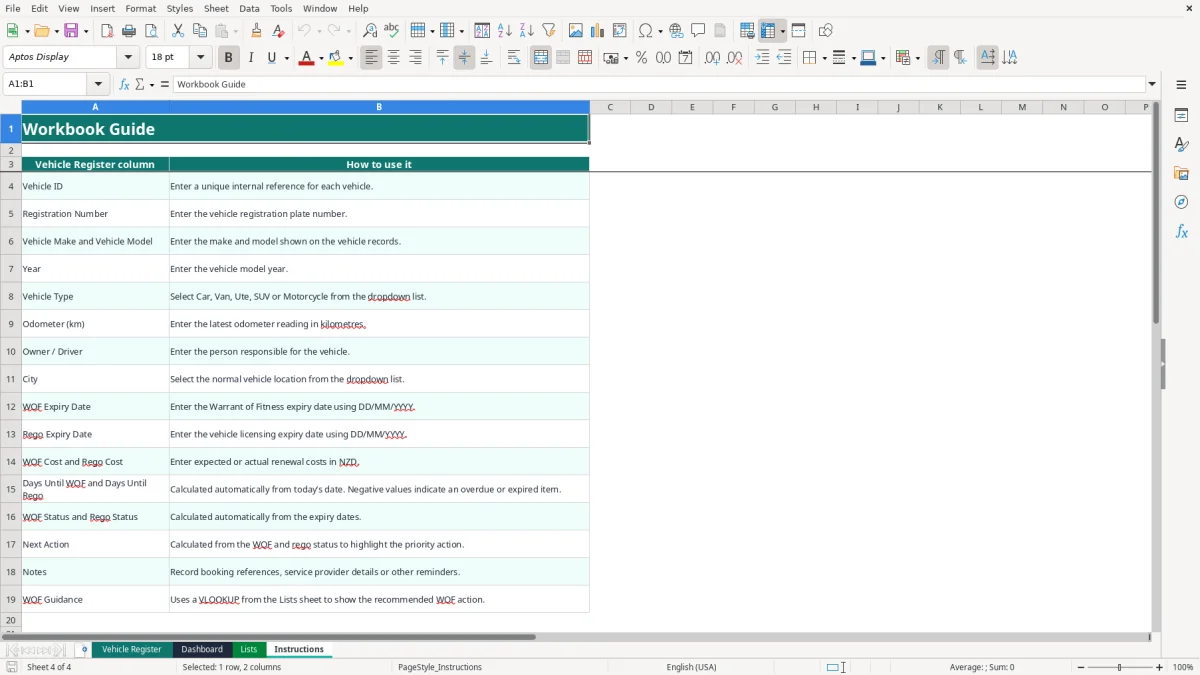Open the font size dropdown
Image resolution: width=1200 pixels, height=675 pixels.
click(200, 57)
